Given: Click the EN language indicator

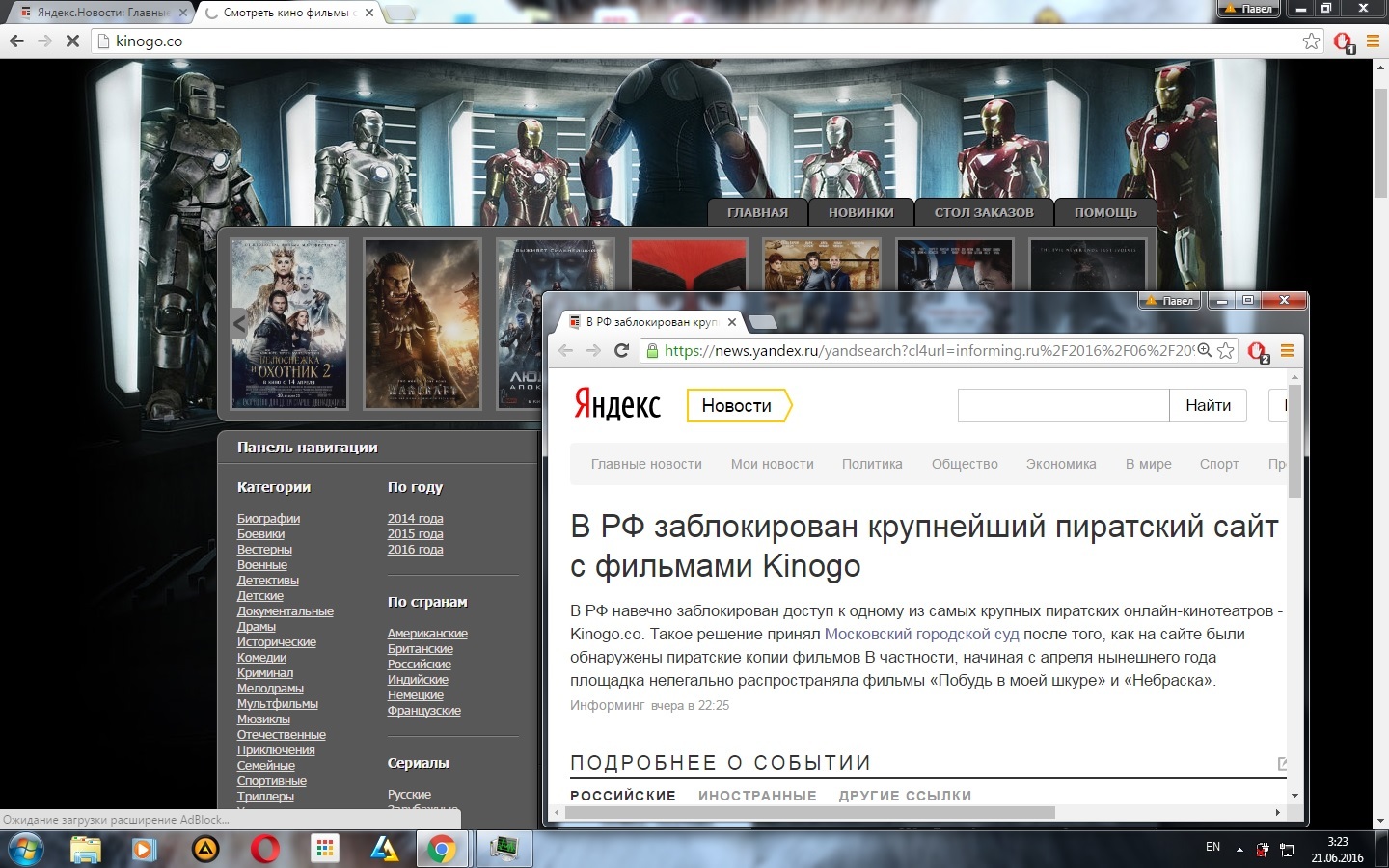Looking at the screenshot, I should point(1212,848).
